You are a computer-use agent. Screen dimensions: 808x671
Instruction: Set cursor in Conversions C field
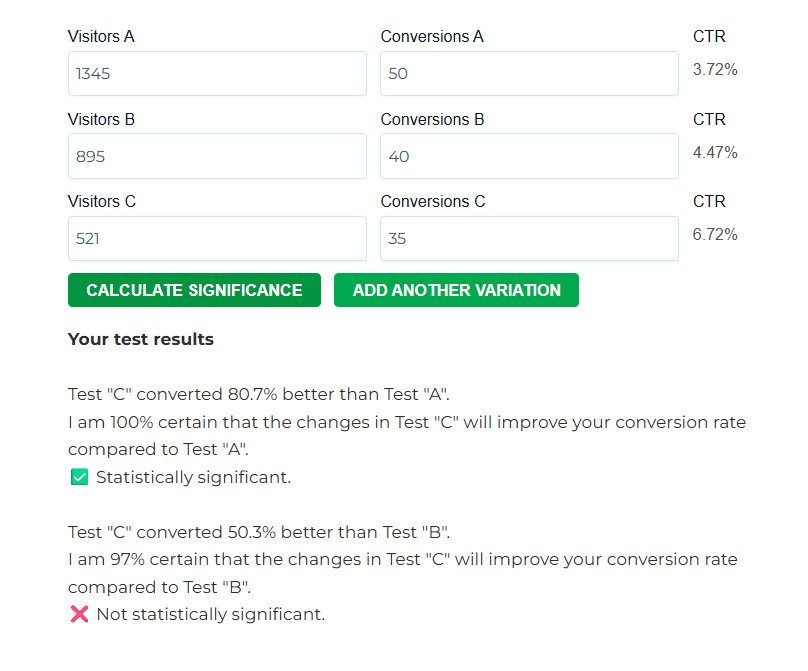coord(529,239)
